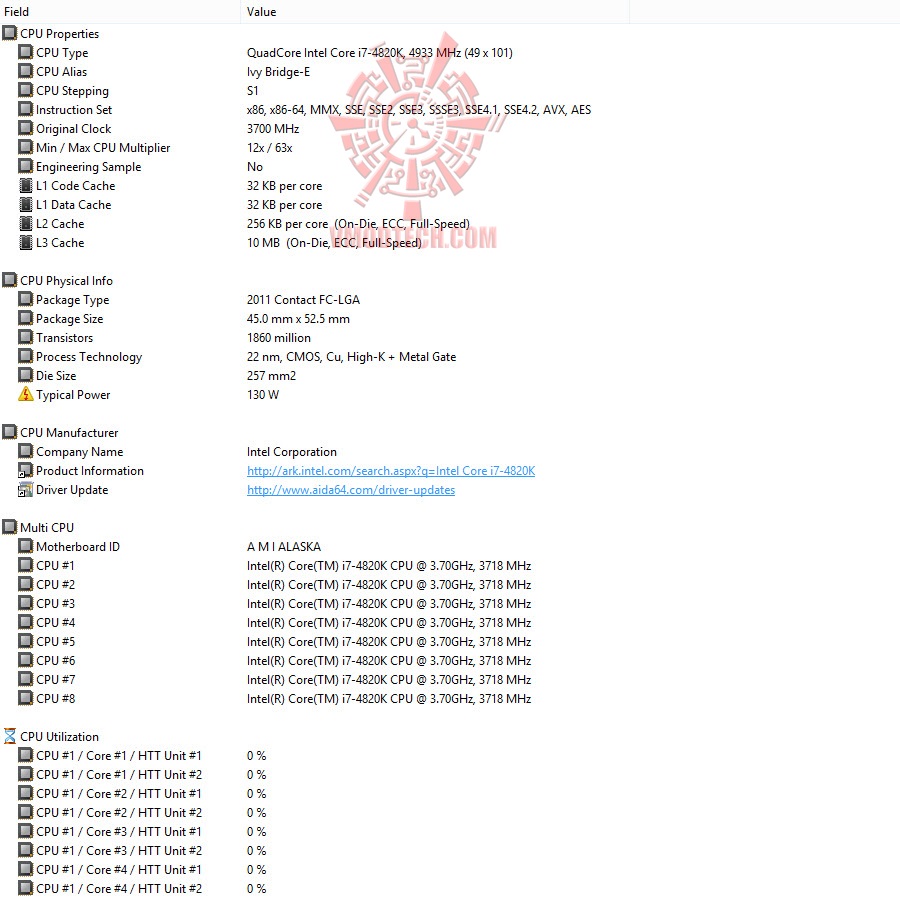Click the icon beside CPU #8 row

(x=26, y=698)
